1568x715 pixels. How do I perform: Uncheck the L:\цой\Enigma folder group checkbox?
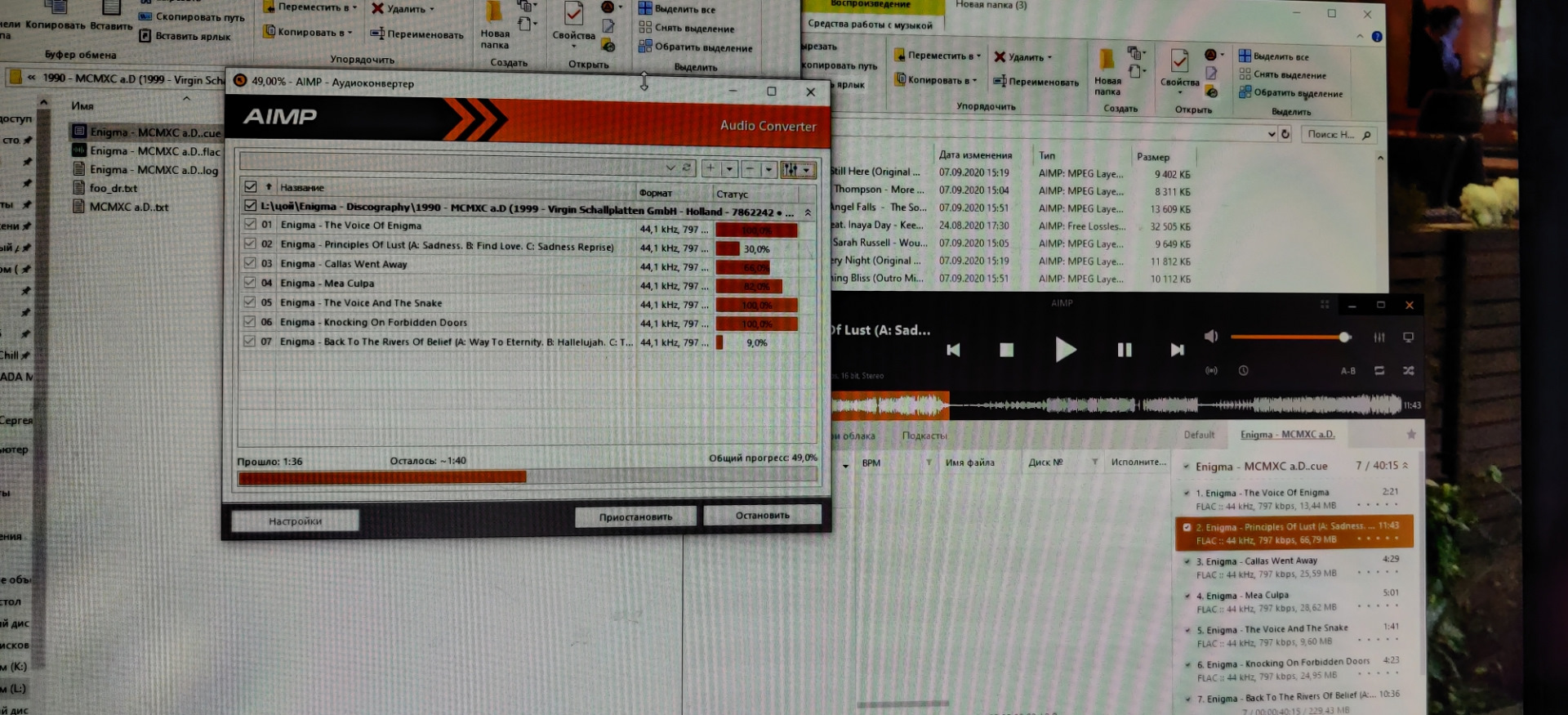[250, 206]
